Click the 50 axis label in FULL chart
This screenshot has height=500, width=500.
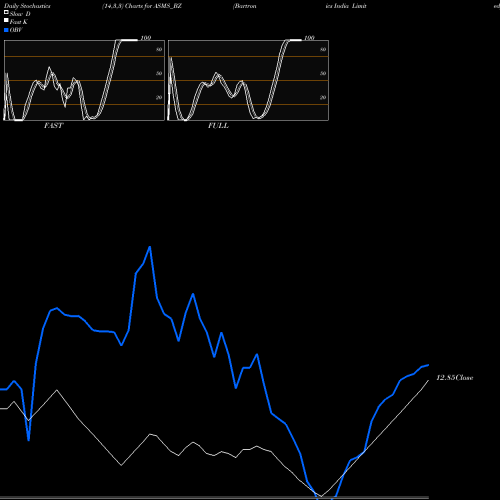[323, 73]
